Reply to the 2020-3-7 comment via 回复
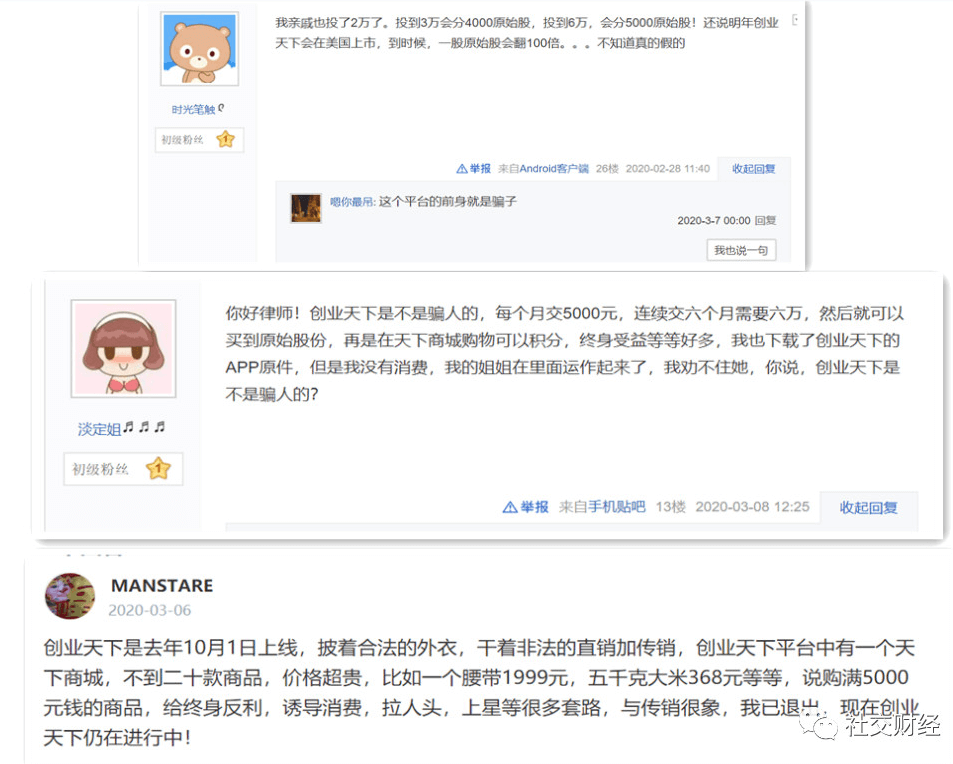953x764 pixels. click(x=765, y=221)
